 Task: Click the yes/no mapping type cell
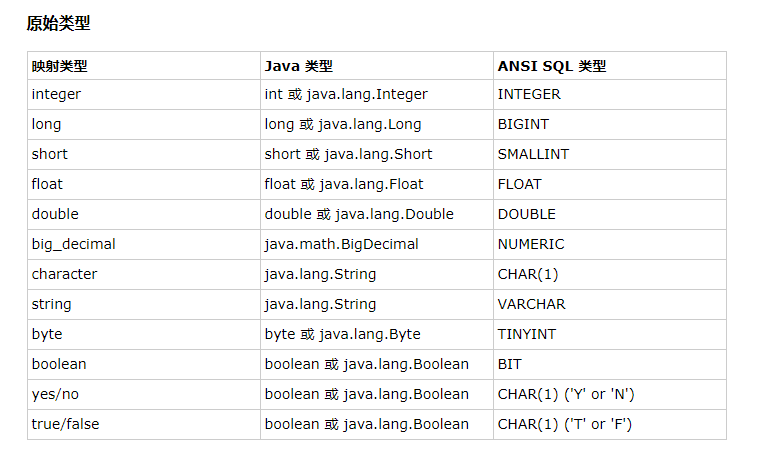point(55,394)
